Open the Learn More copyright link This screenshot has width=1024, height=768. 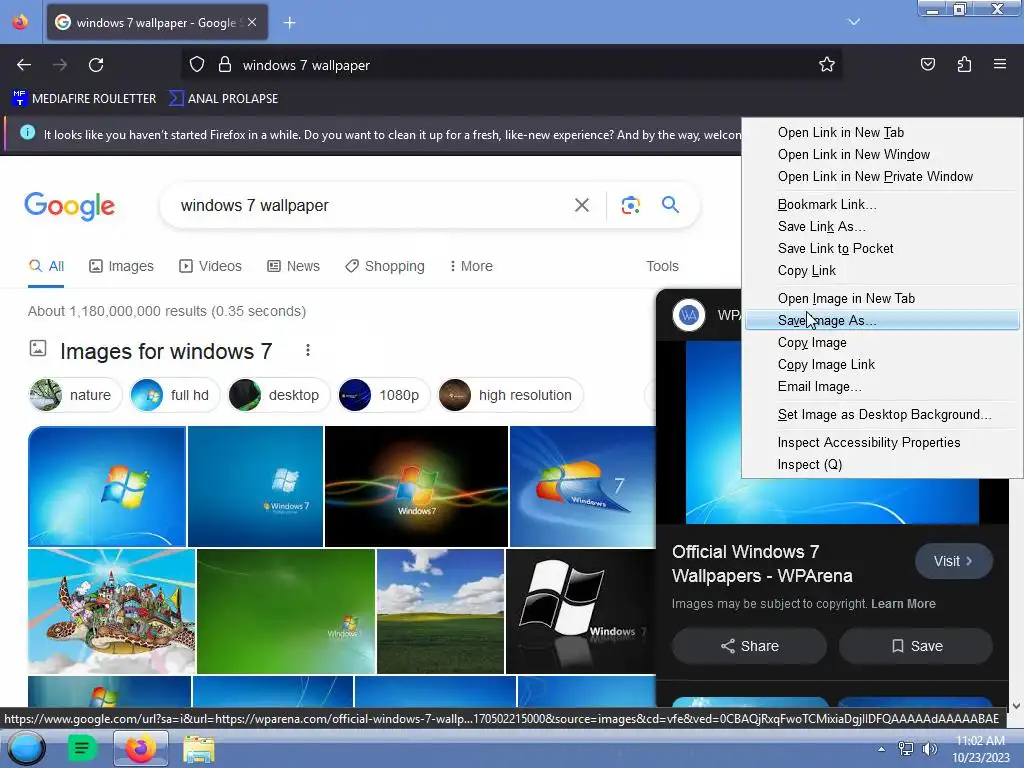[903, 604]
